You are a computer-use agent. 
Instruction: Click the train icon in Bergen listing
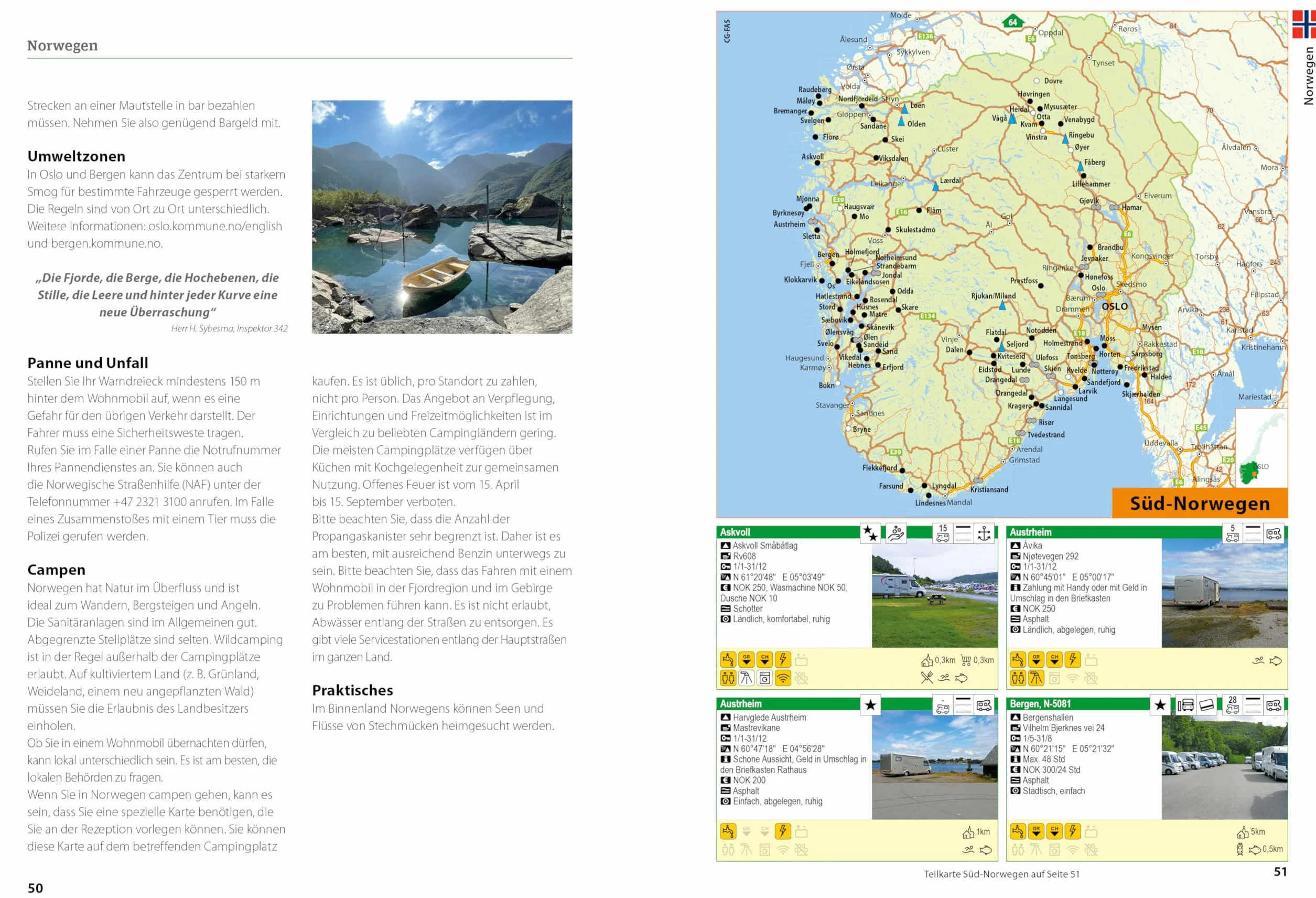tap(1239, 849)
